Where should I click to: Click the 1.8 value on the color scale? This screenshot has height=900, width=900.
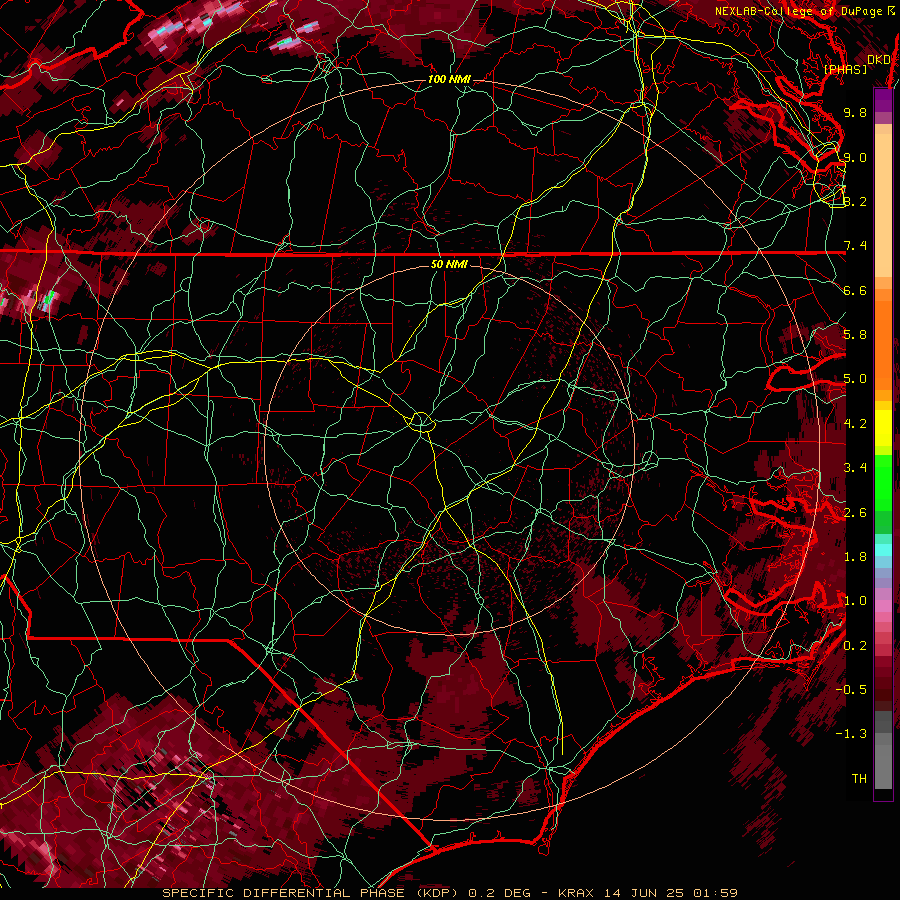click(855, 557)
